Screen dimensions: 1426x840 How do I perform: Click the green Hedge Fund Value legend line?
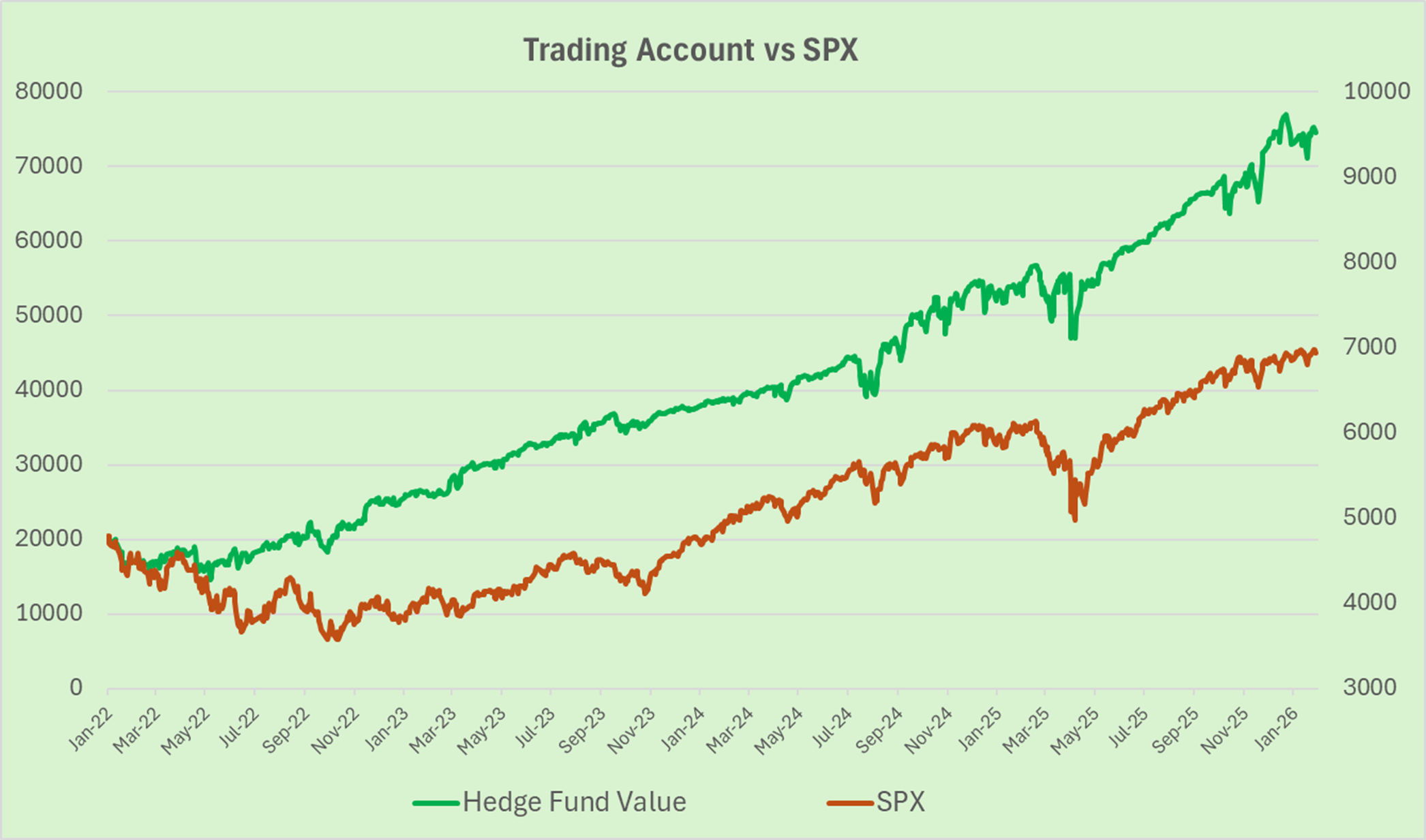(x=436, y=803)
